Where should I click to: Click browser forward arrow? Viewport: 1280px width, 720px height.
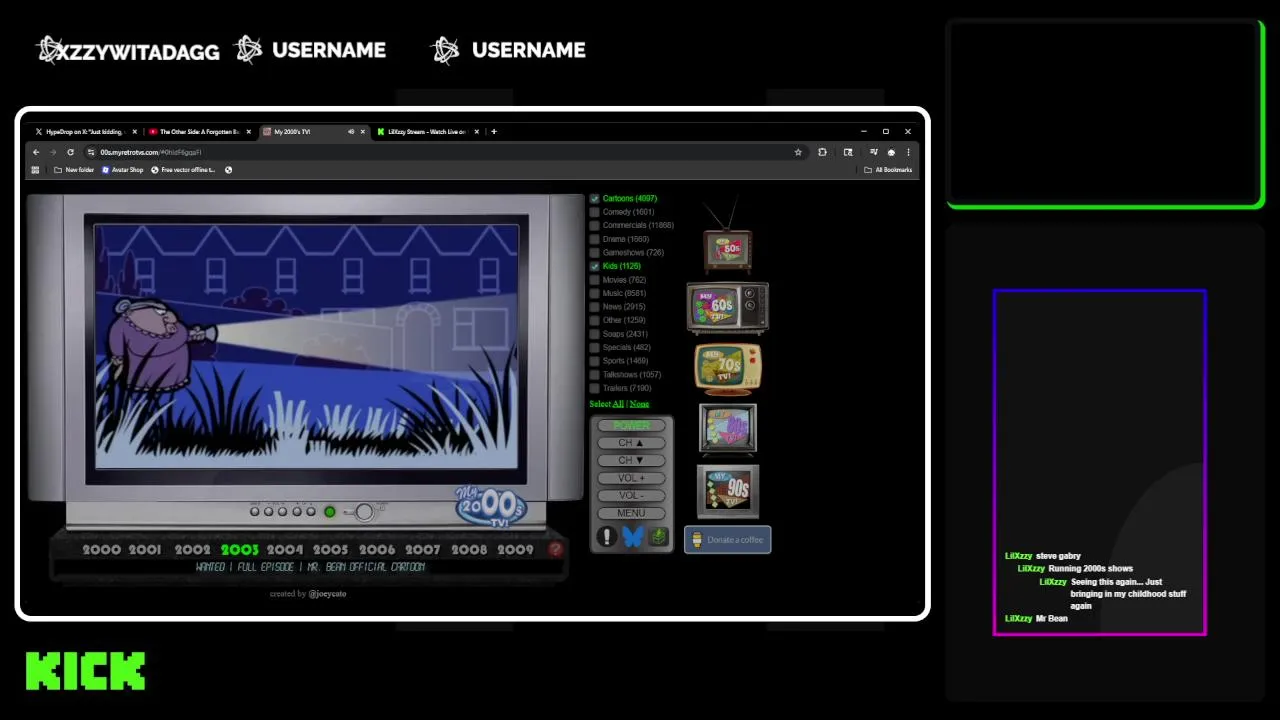click(53, 152)
